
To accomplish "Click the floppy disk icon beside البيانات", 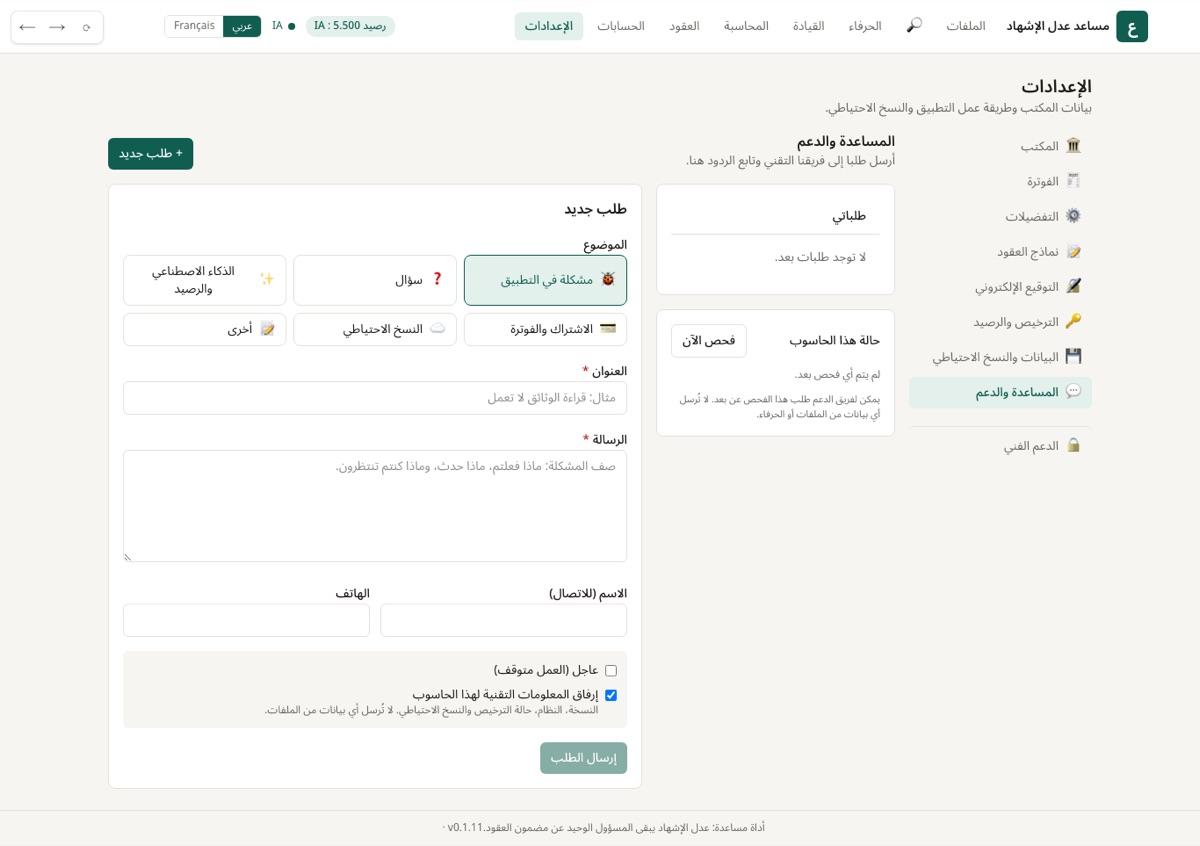I will pyautogui.click(x=1073, y=356).
